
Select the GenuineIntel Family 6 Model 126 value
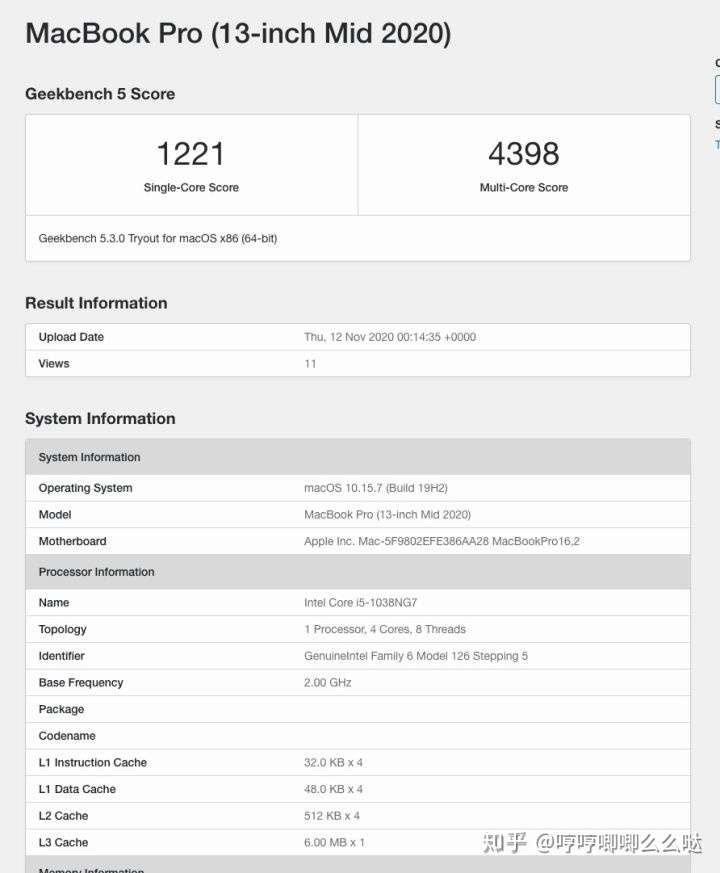click(x=416, y=656)
